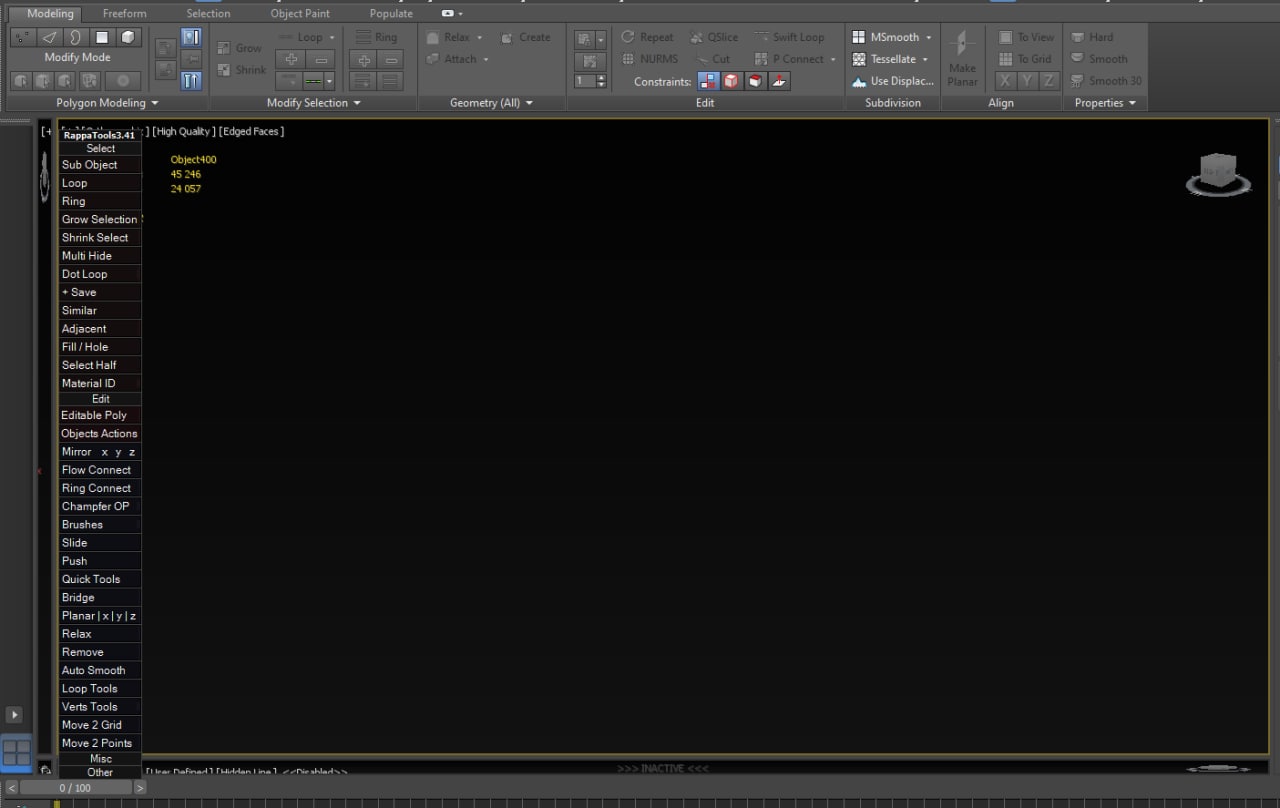
Task: Click Sub Object in RappaTools
Action: 100,165
